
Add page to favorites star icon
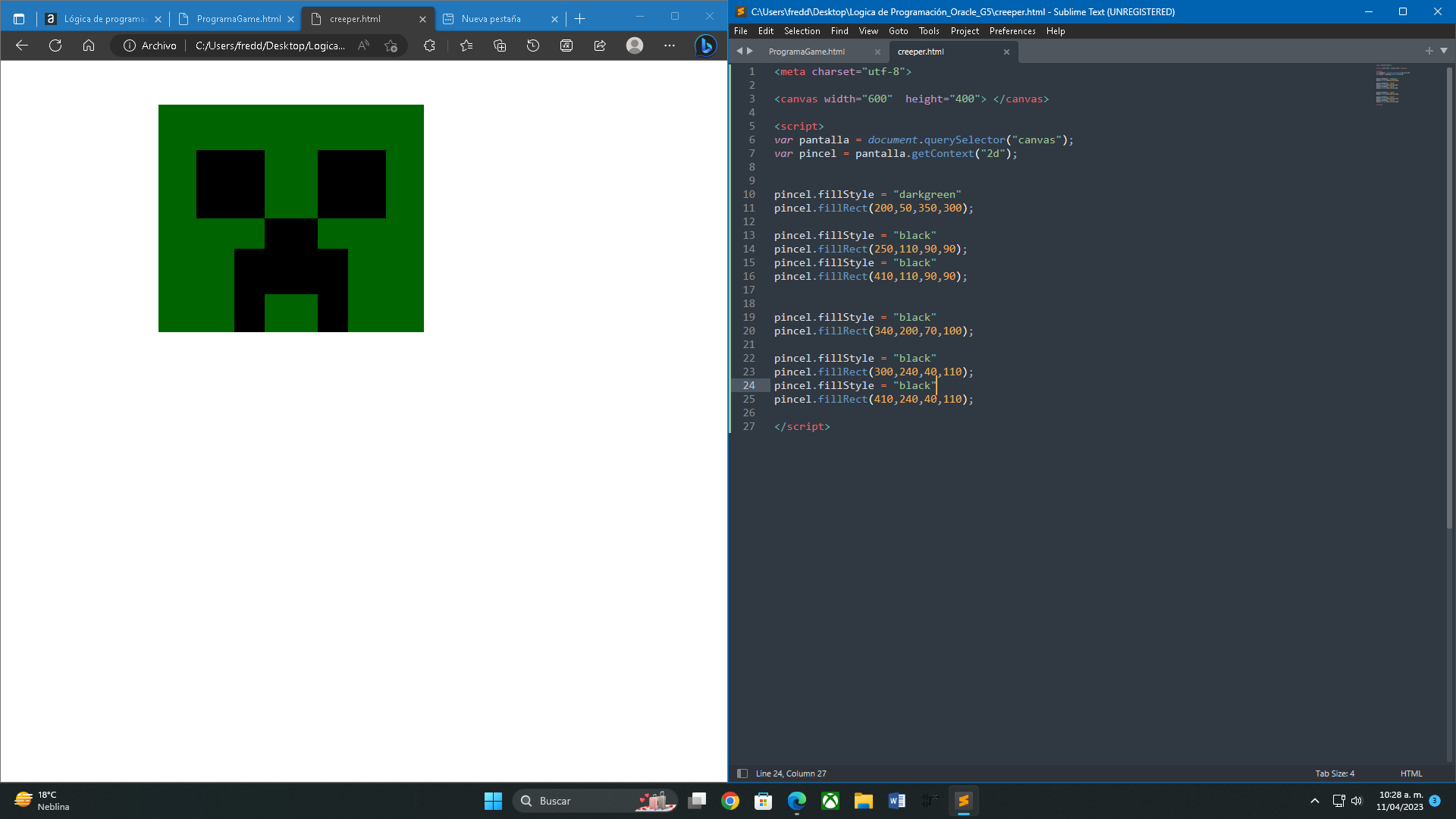(391, 45)
